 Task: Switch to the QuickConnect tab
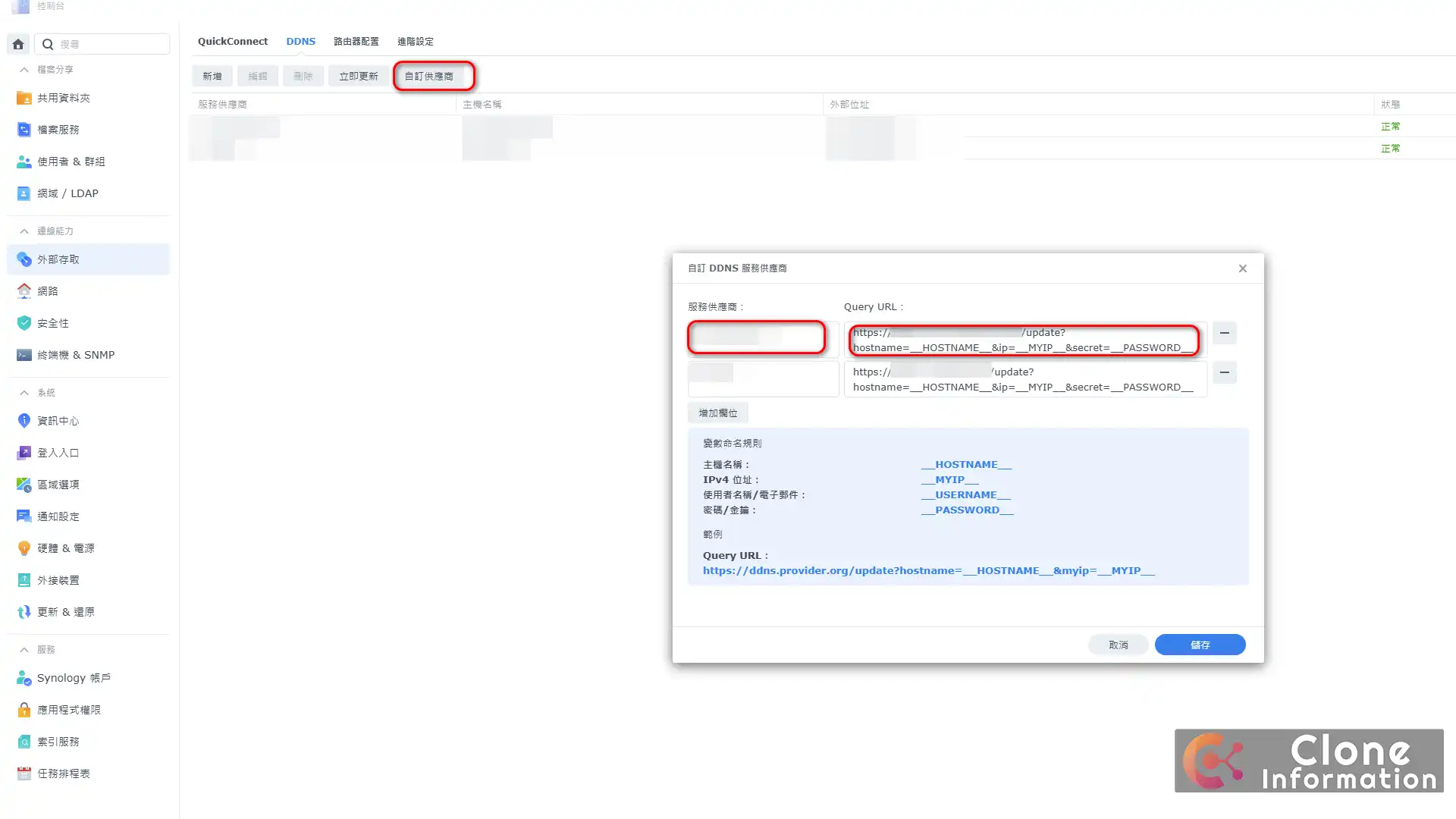pyautogui.click(x=233, y=41)
